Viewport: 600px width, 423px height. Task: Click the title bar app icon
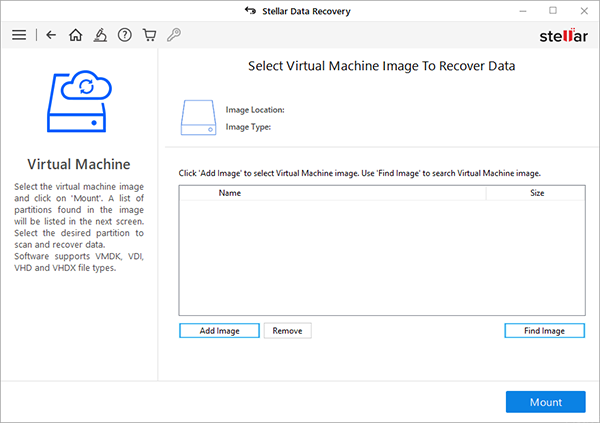[x=250, y=11]
